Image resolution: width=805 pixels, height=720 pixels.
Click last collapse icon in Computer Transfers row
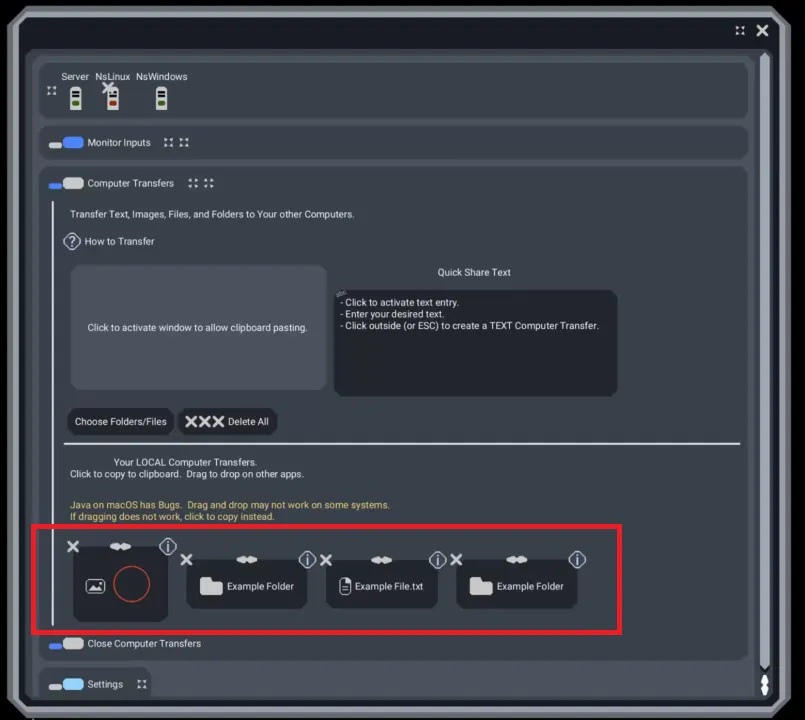pos(208,183)
